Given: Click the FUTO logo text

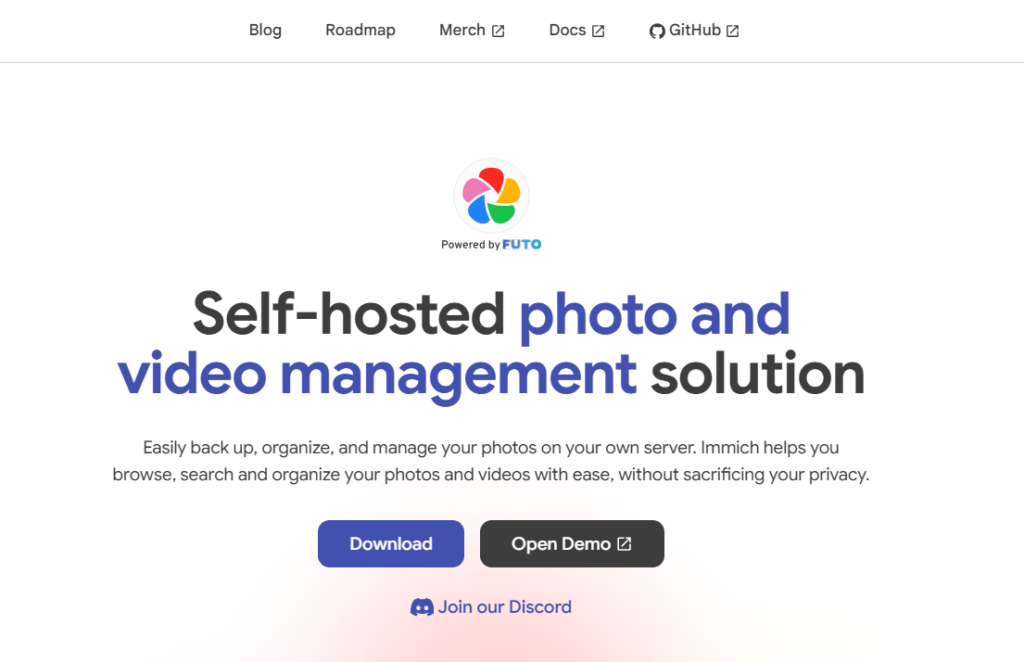Looking at the screenshot, I should pyautogui.click(x=522, y=244).
